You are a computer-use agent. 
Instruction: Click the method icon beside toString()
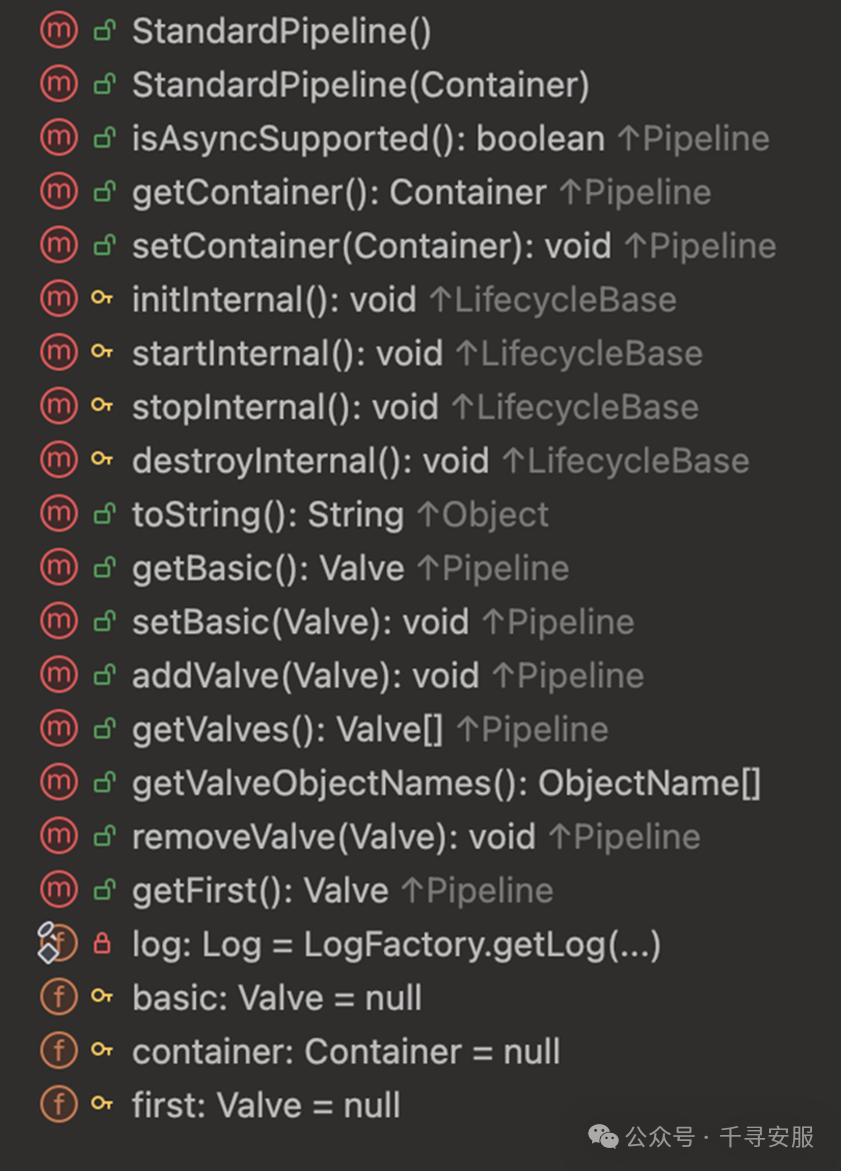coord(58,514)
